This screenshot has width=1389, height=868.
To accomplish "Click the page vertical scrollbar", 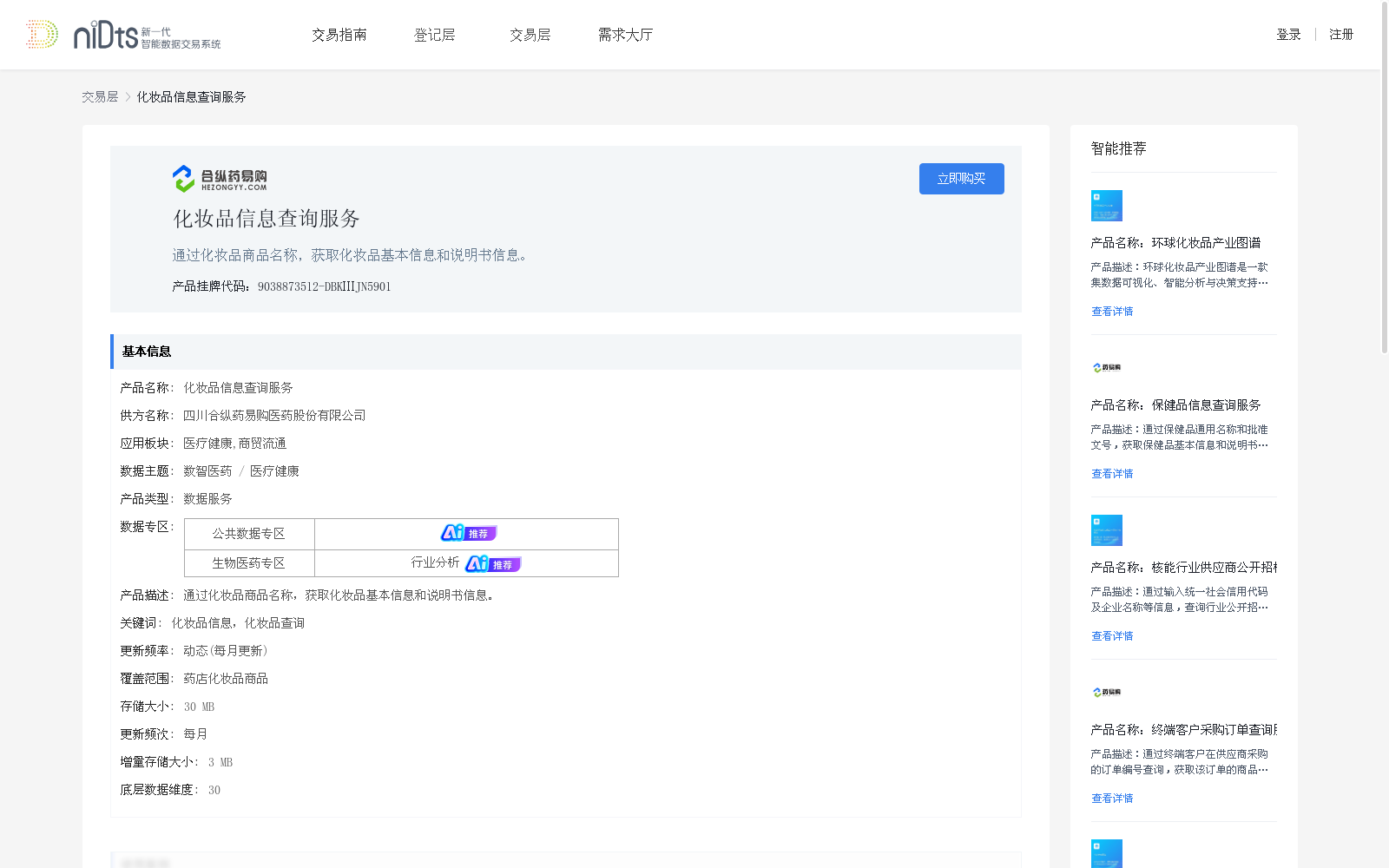I will pyautogui.click(x=1385, y=178).
